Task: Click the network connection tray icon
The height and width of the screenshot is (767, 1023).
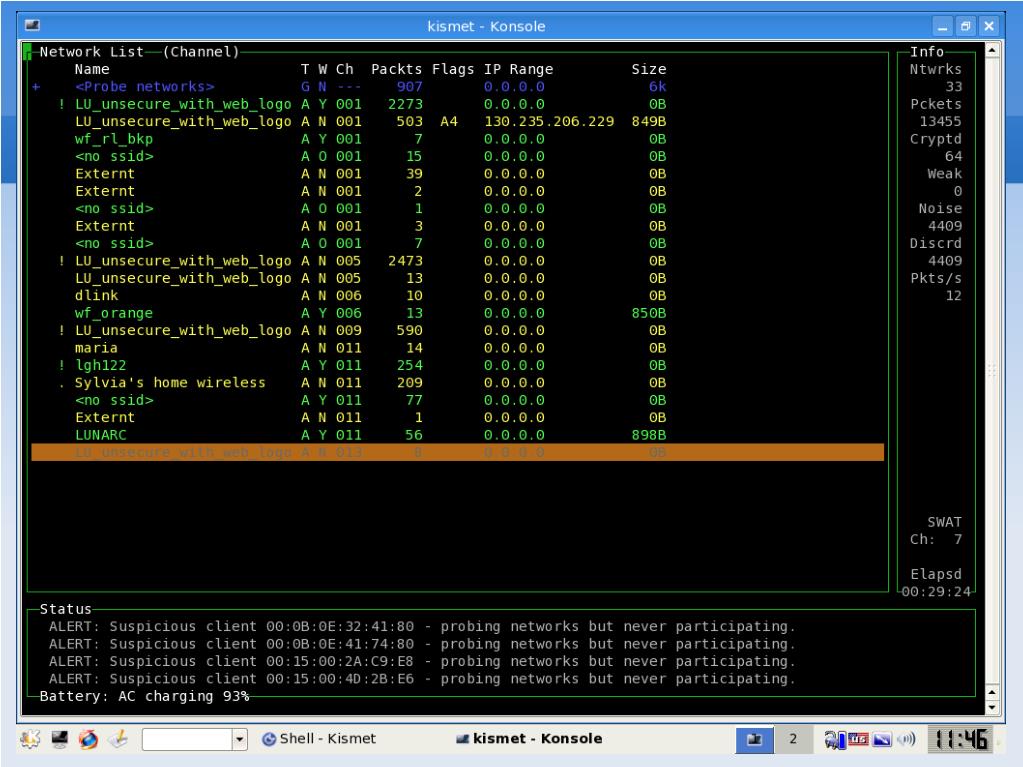Action: 834,739
